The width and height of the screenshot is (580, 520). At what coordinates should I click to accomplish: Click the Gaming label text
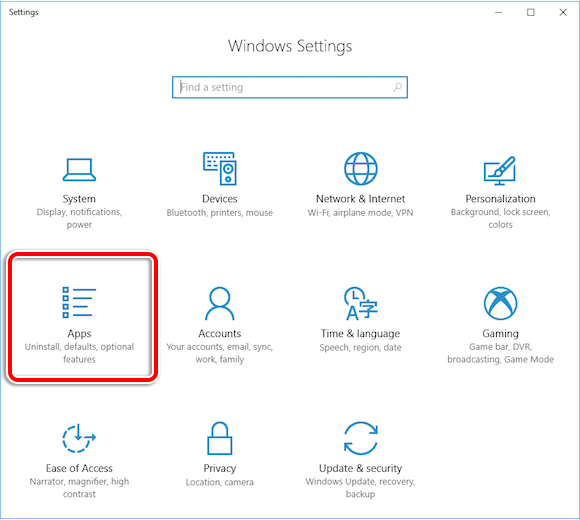tap(500, 334)
